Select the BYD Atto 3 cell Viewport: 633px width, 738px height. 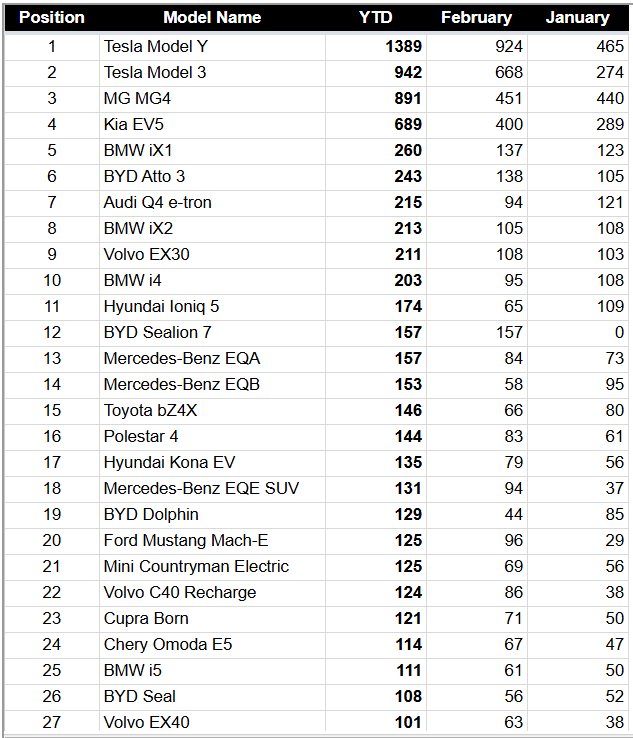point(144,176)
